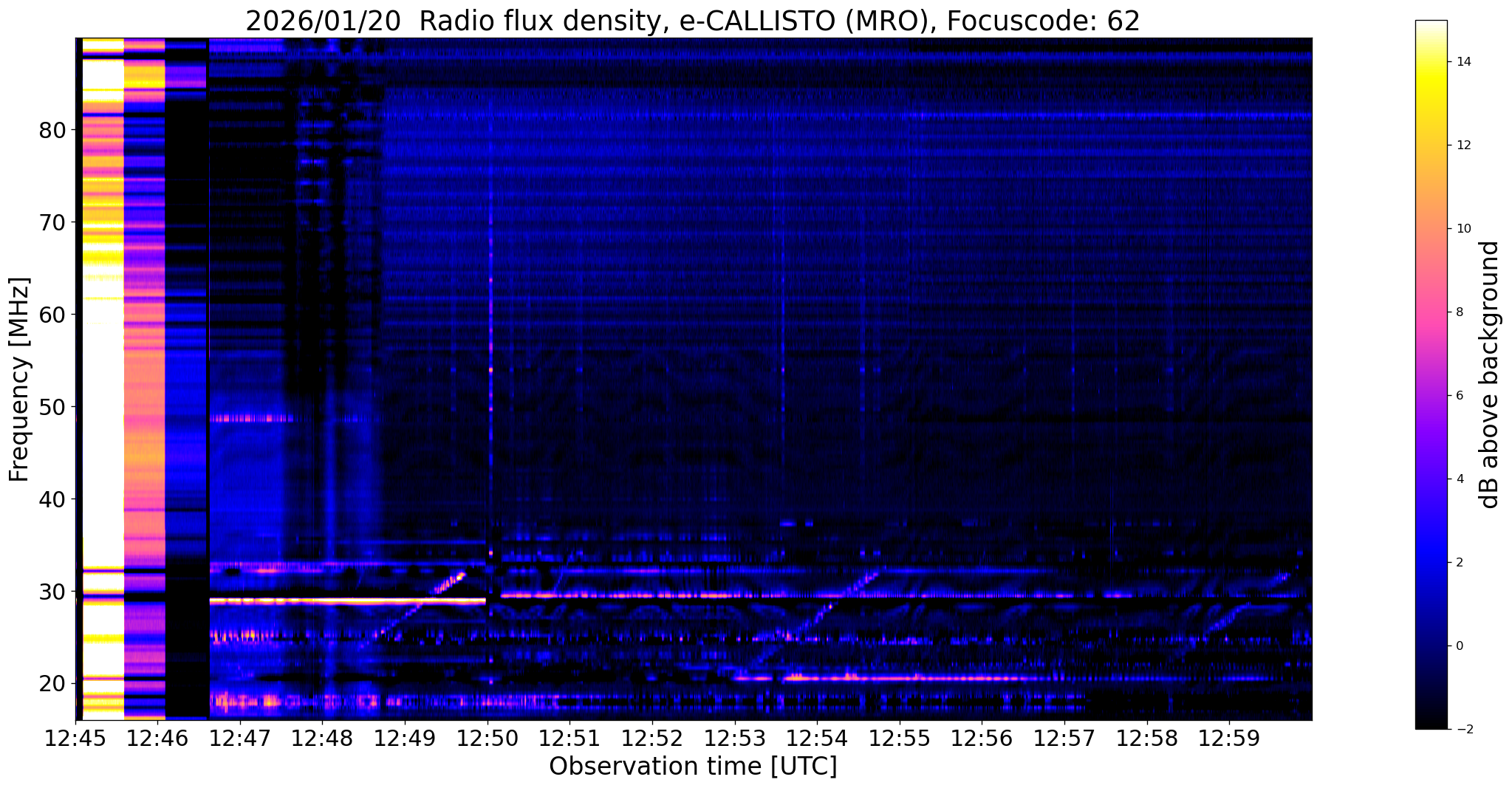Click the blue band of the colorbar near 2
This screenshot has height=788, width=1512.
pos(1431,563)
